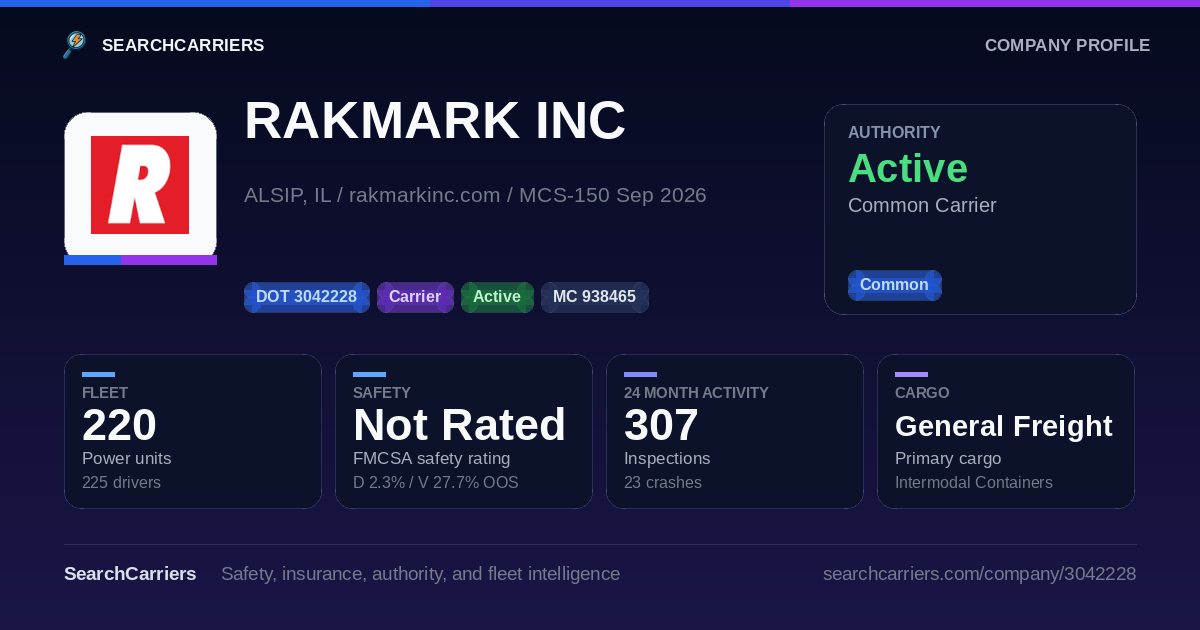
Task: Click the 220 power units number
Action: (x=119, y=426)
